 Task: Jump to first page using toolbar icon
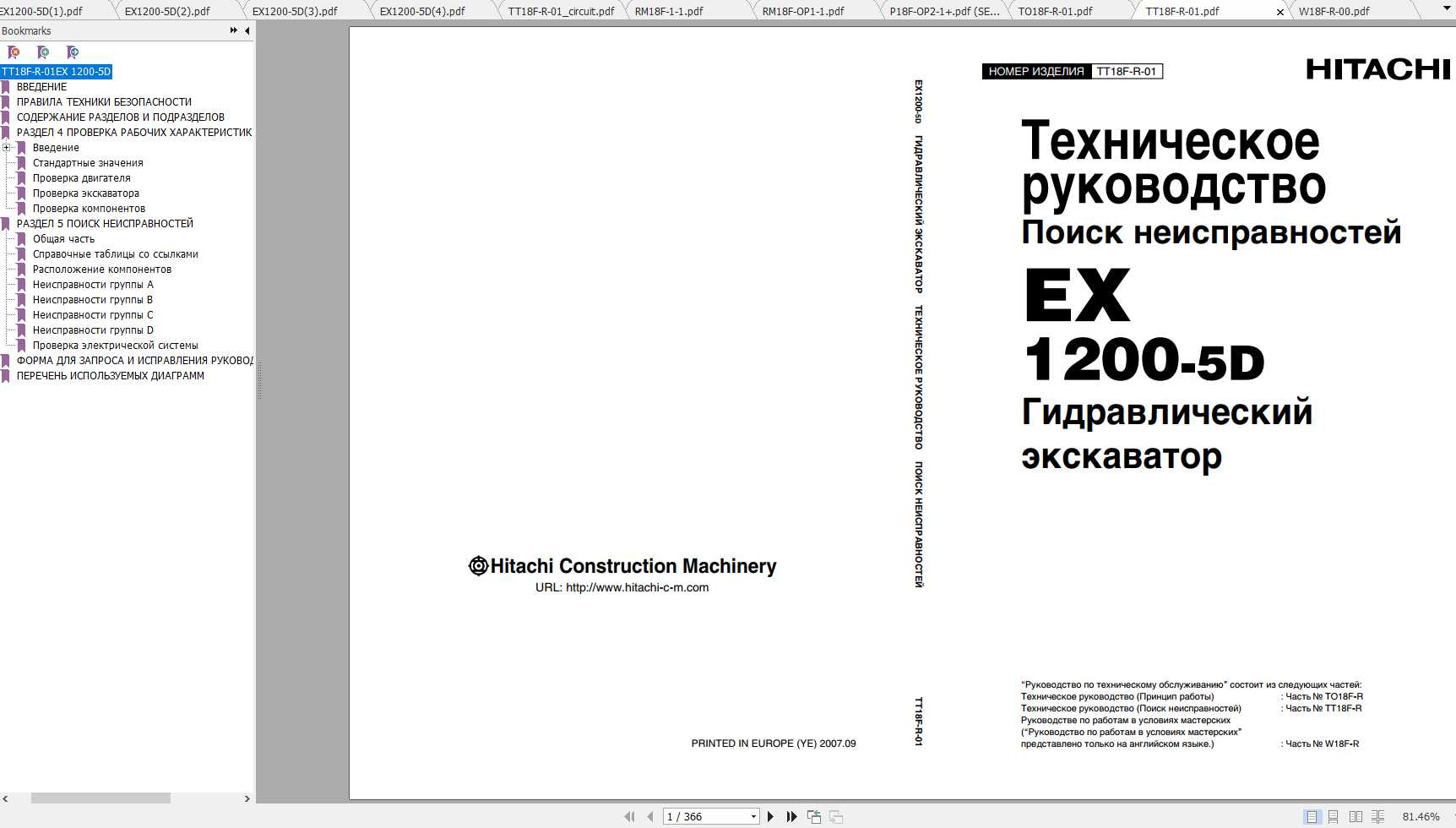point(629,816)
